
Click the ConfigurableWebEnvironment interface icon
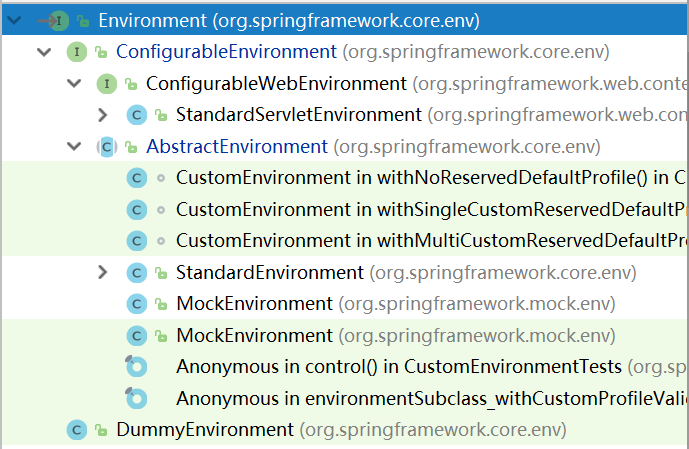(106, 83)
